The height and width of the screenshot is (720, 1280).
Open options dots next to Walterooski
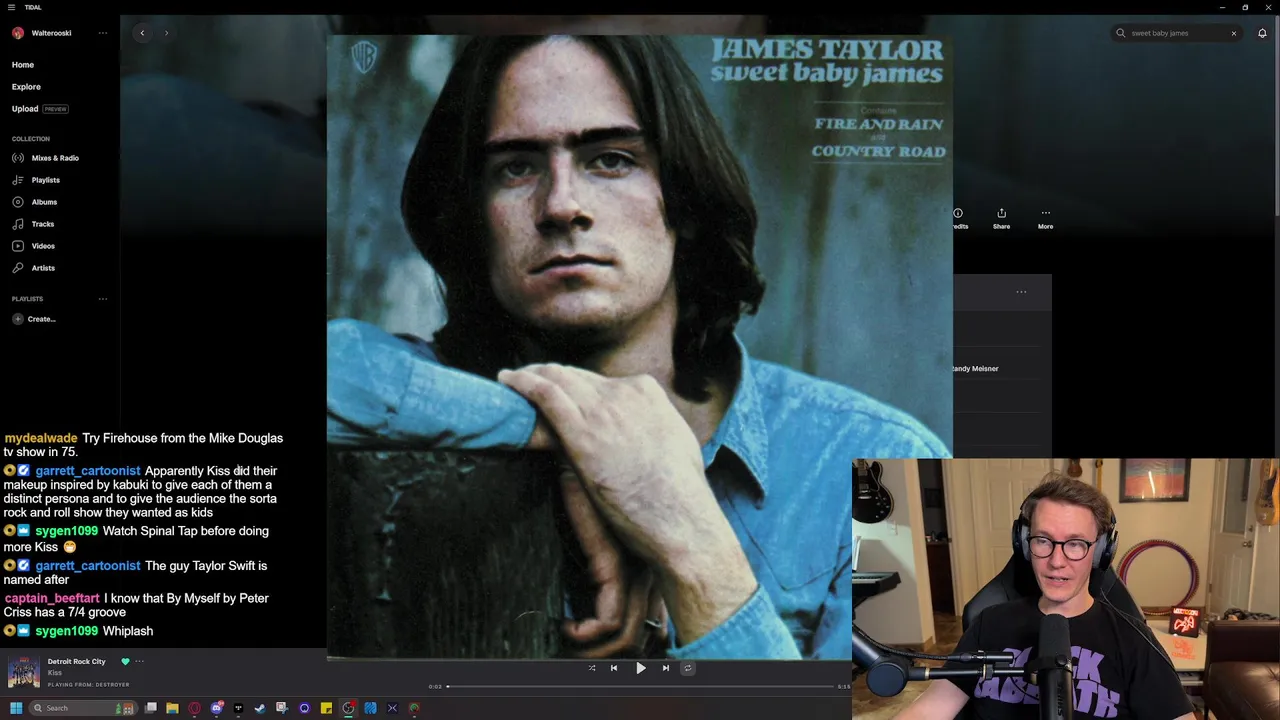[102, 33]
